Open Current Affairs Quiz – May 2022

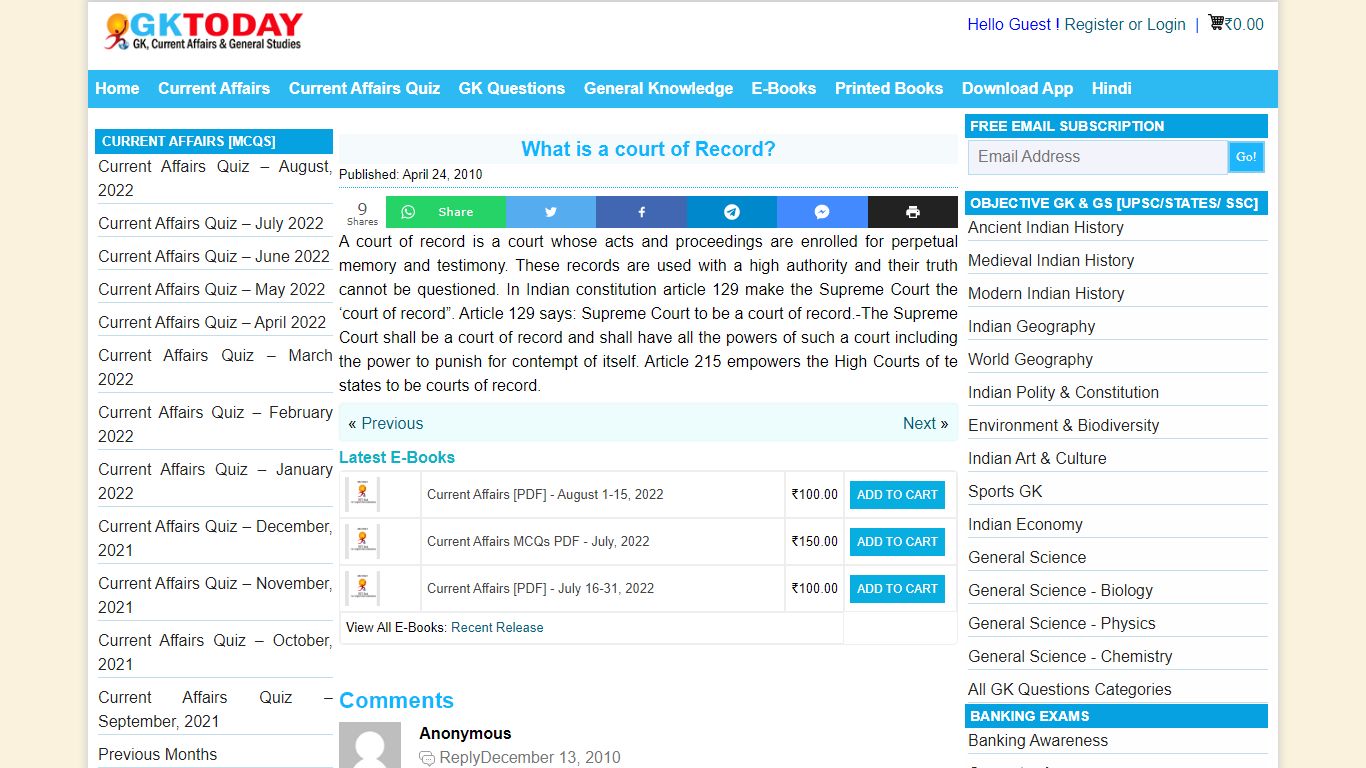(x=212, y=289)
